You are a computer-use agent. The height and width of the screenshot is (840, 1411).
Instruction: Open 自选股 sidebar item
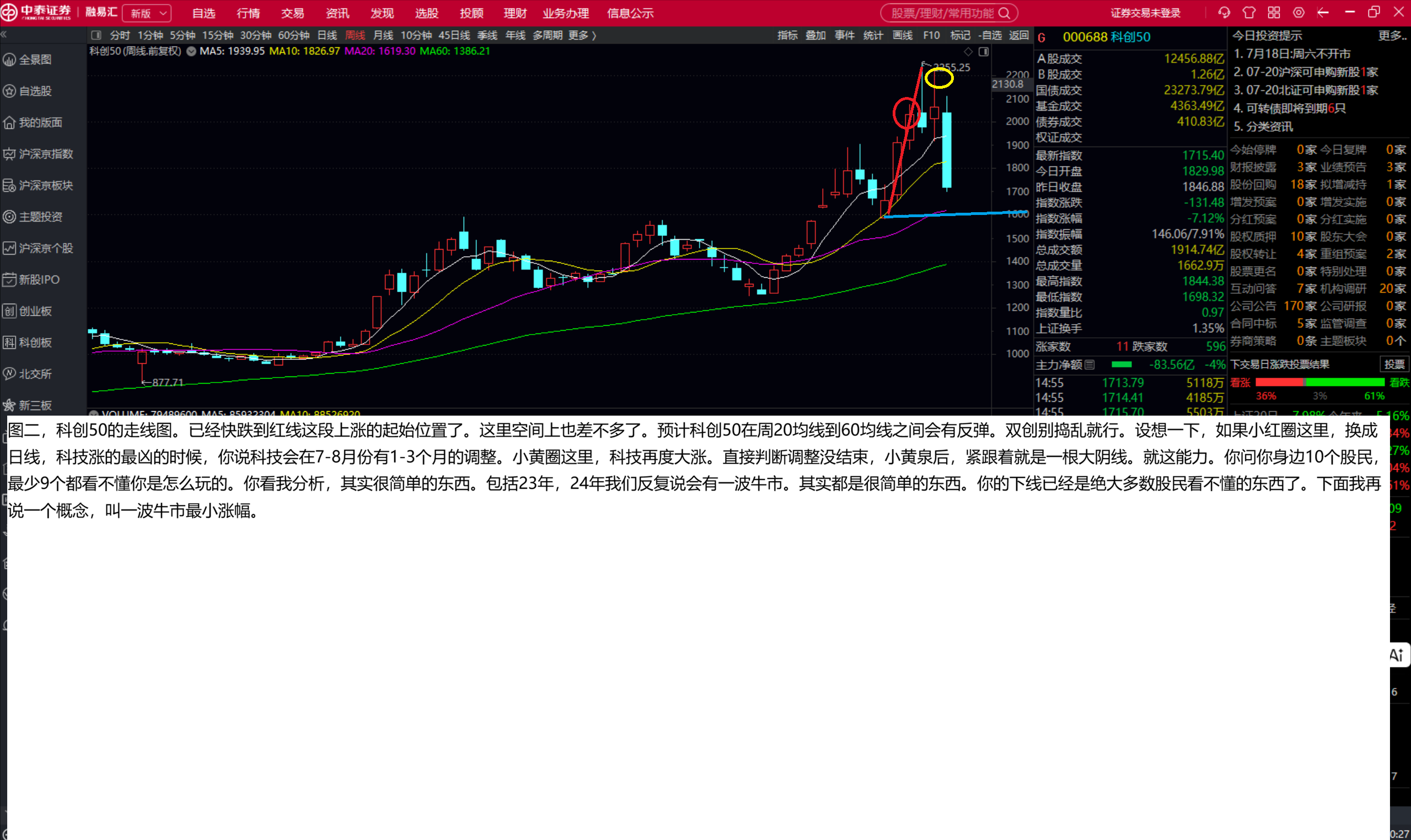[x=28, y=91]
